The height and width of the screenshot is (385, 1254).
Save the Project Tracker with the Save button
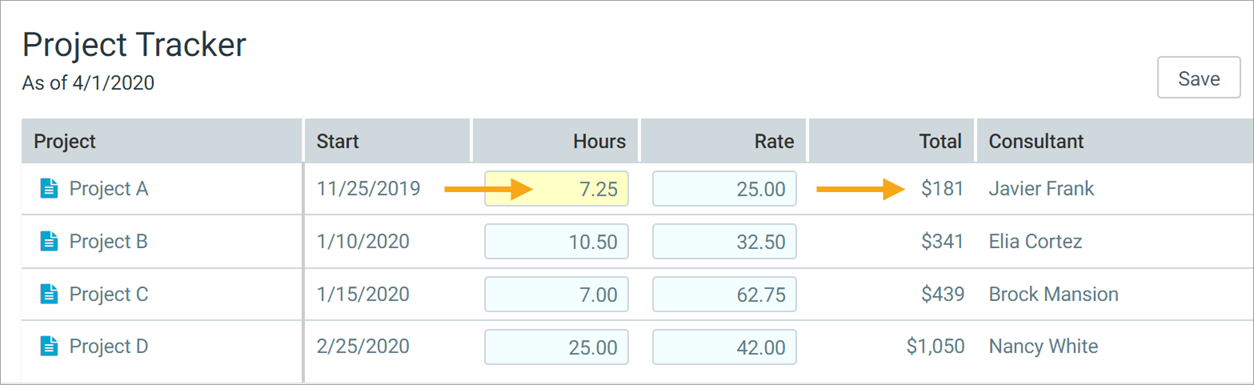[x=1199, y=78]
